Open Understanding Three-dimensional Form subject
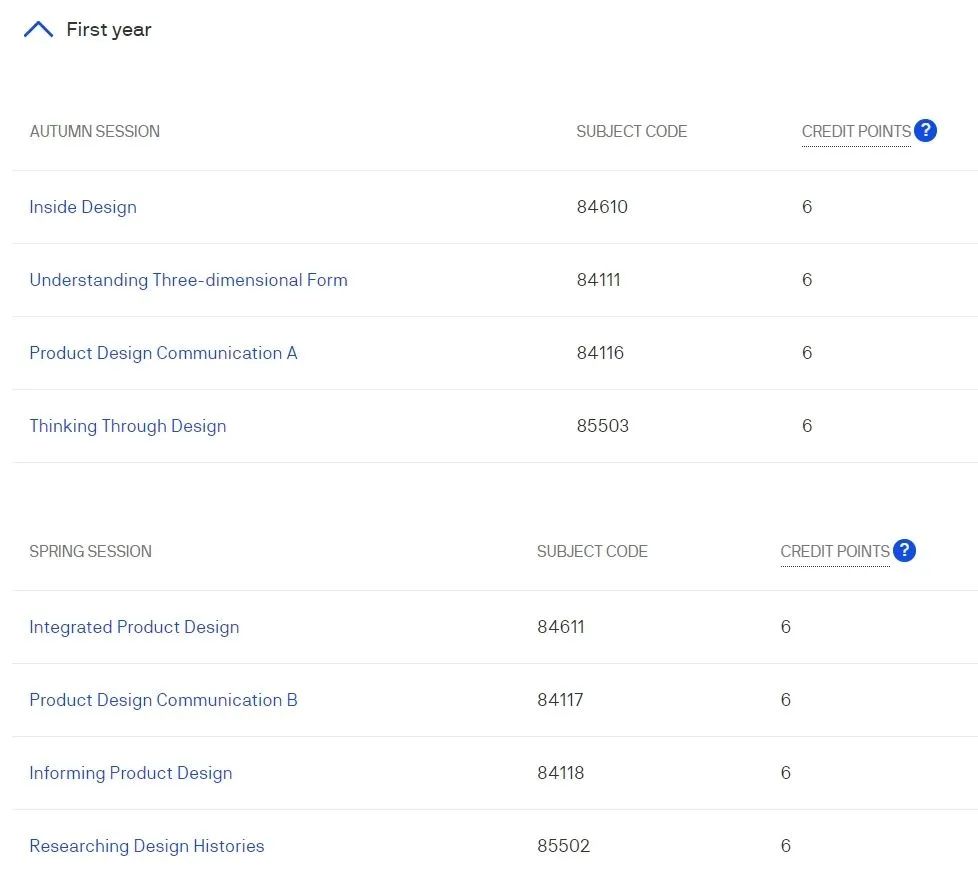The height and width of the screenshot is (874, 978). (x=188, y=280)
